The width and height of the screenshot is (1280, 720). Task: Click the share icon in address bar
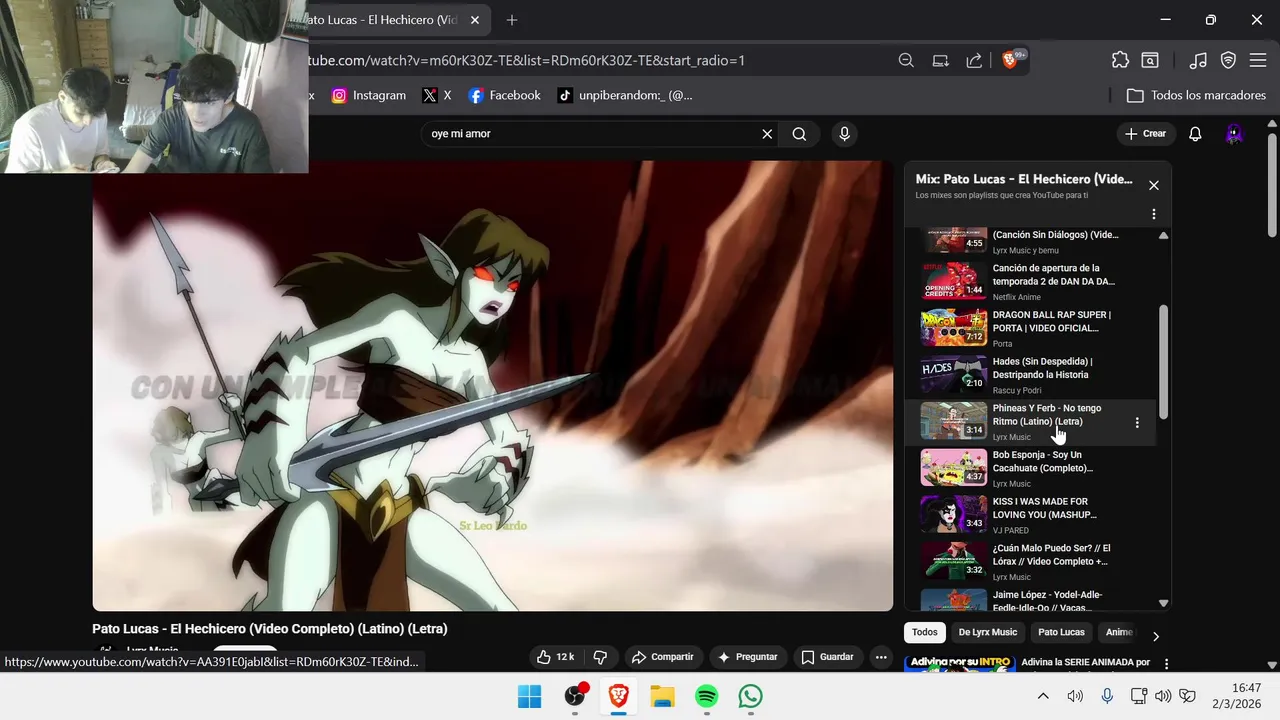point(974,60)
